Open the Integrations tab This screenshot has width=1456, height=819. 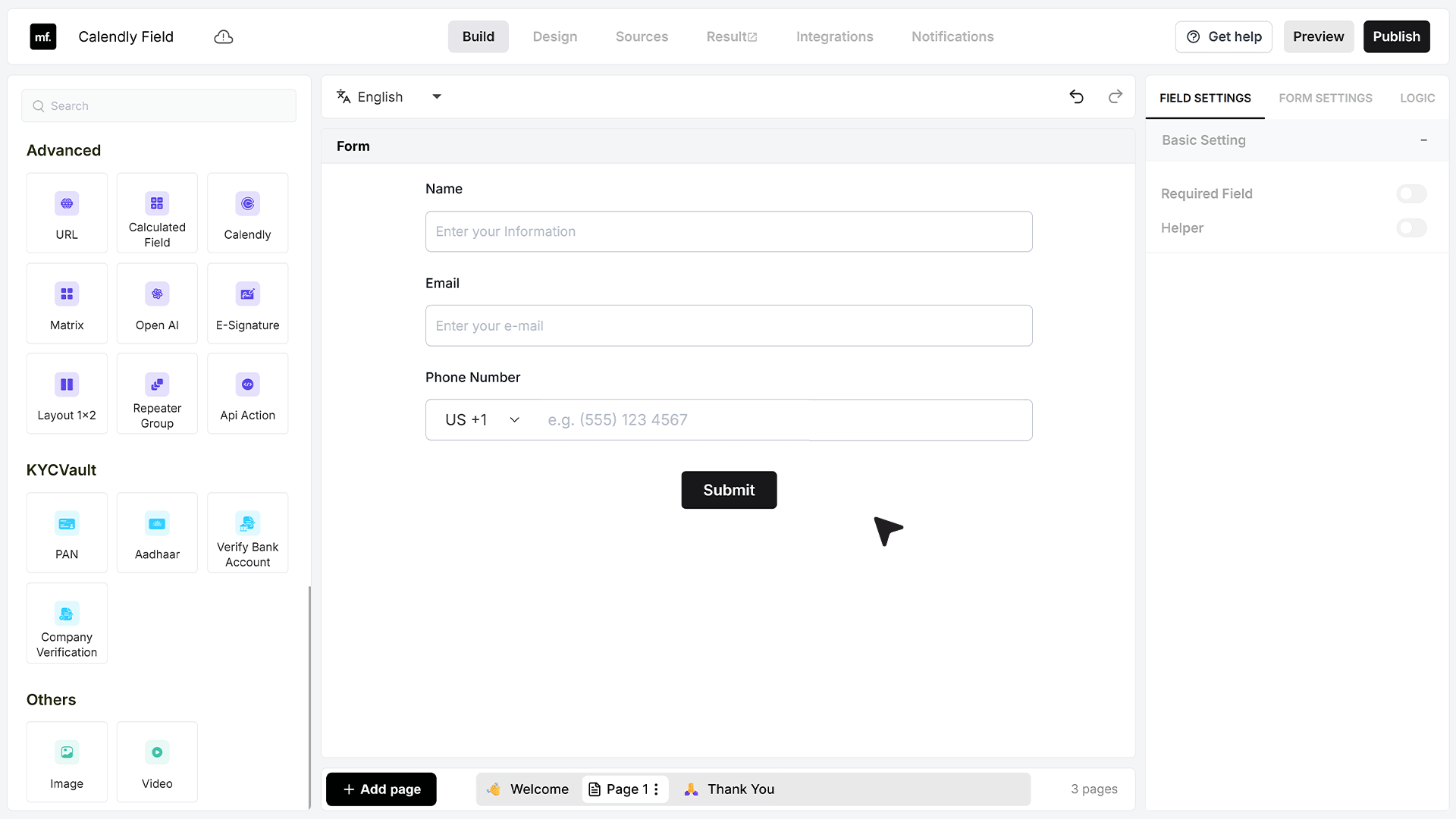834,36
